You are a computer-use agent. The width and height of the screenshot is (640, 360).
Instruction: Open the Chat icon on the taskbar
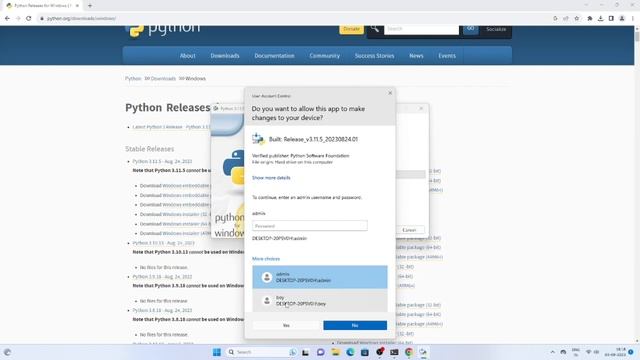click(320, 352)
